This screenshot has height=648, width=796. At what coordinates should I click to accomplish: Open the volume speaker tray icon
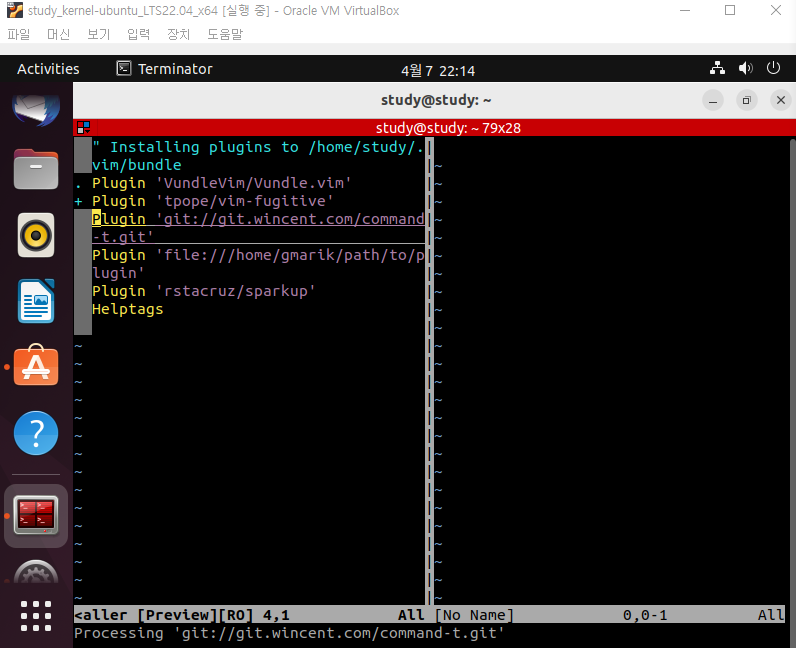(745, 68)
